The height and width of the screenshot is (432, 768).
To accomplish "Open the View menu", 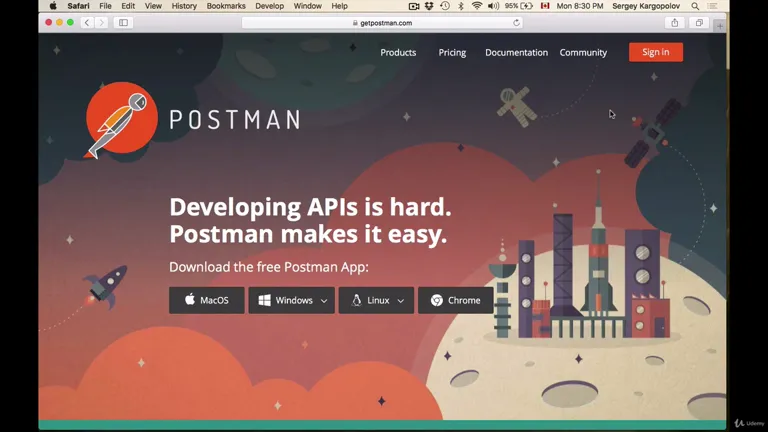I will (x=153, y=6).
